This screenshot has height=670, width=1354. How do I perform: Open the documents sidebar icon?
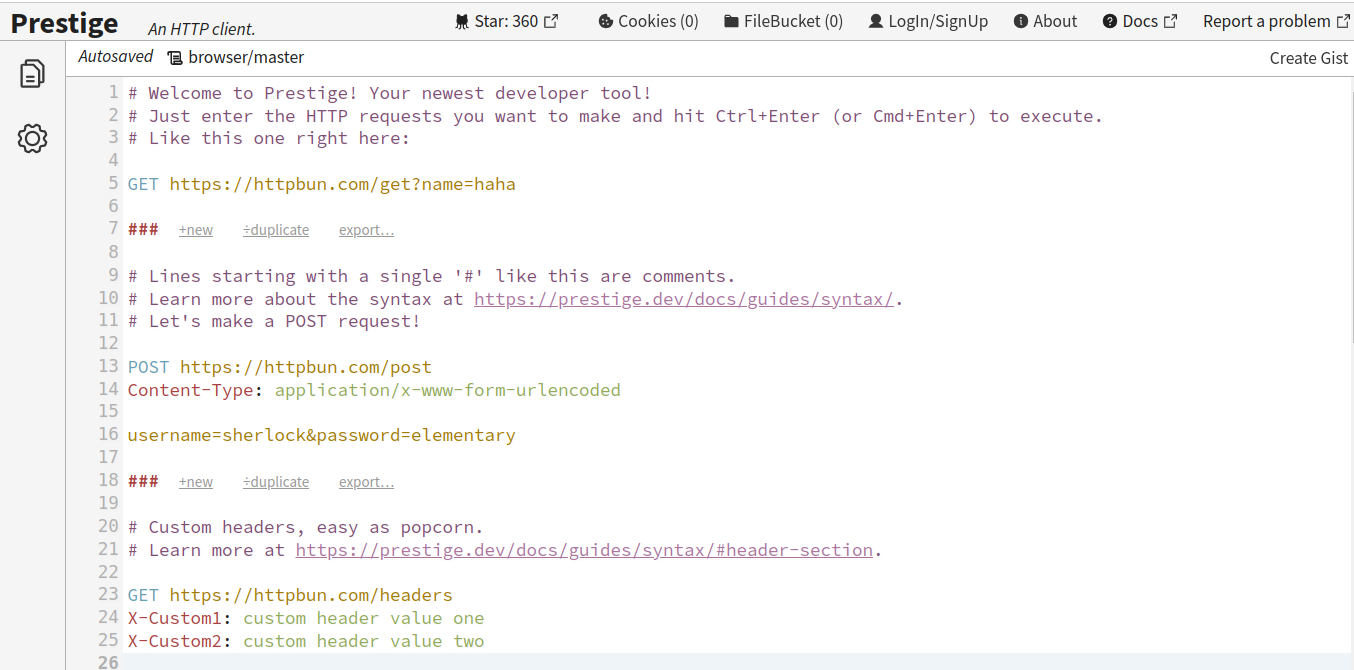pos(32,73)
